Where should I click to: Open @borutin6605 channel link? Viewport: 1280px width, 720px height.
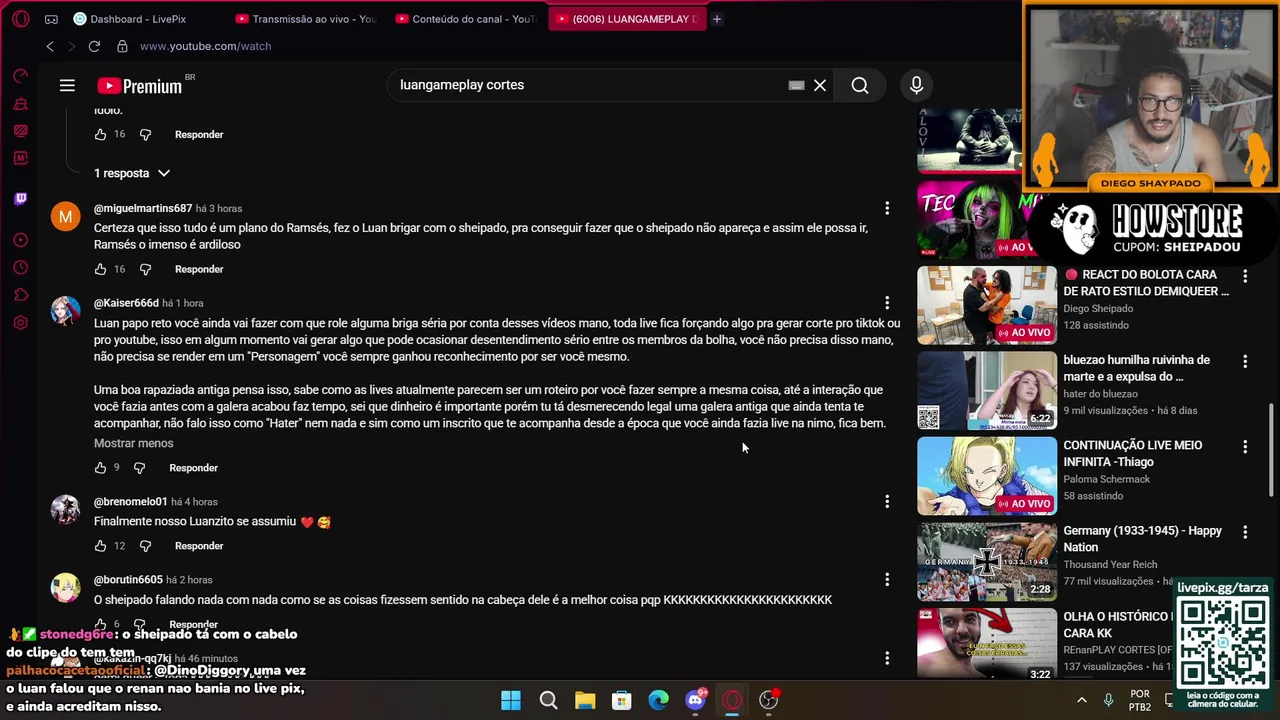pos(128,580)
